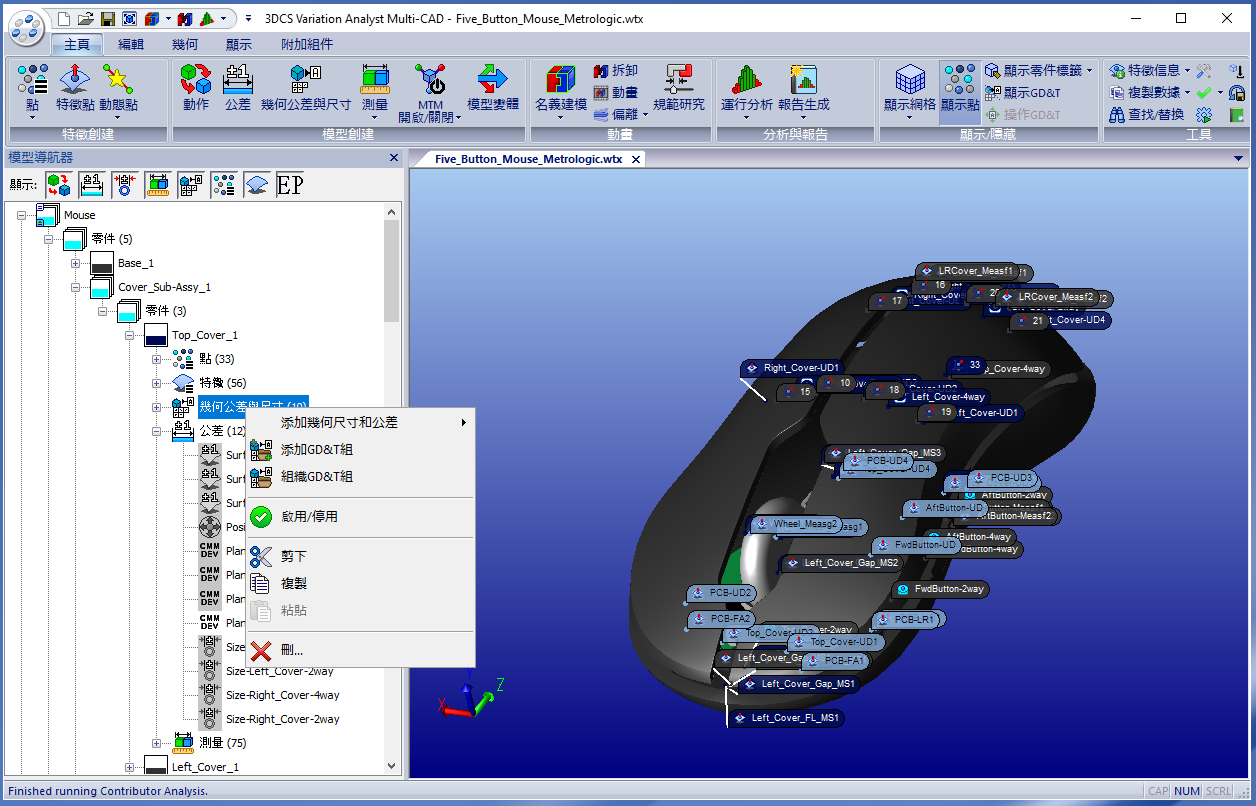Click the round 3DCS application menu button

click(28, 27)
